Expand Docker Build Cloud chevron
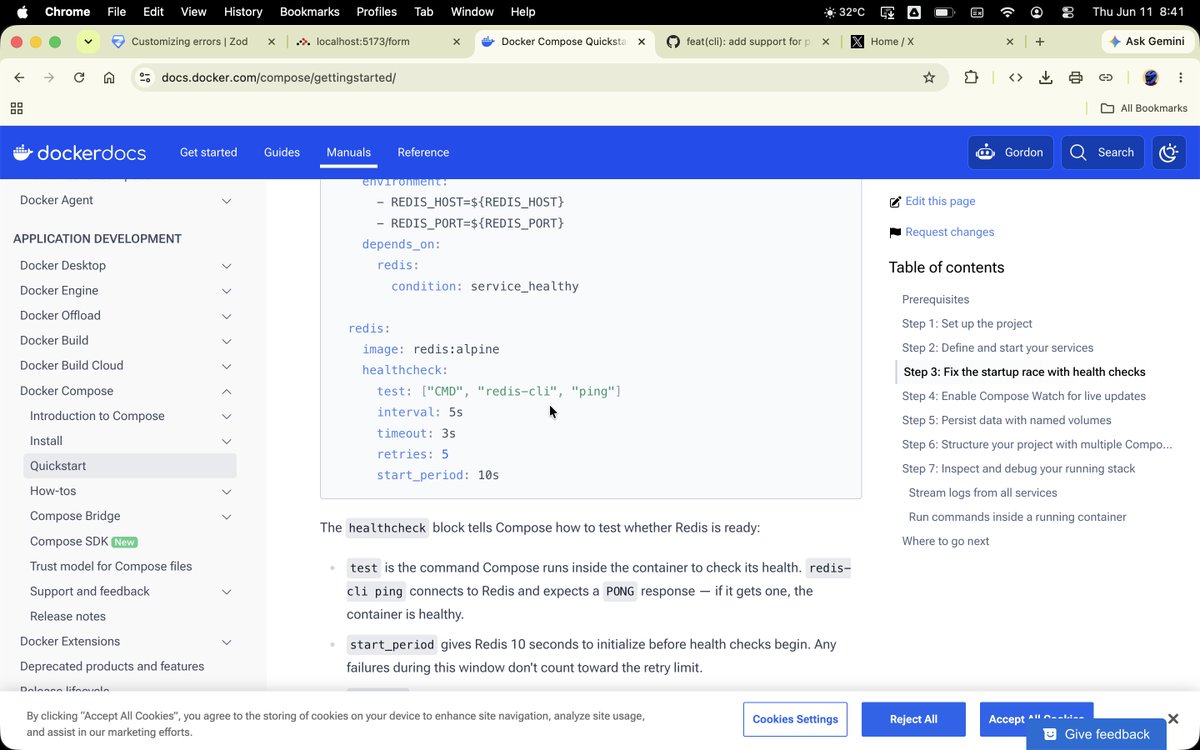The width and height of the screenshot is (1200, 750). [x=226, y=366]
